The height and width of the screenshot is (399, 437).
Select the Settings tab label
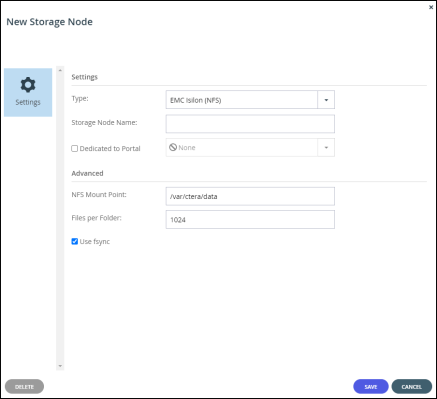(x=28, y=102)
